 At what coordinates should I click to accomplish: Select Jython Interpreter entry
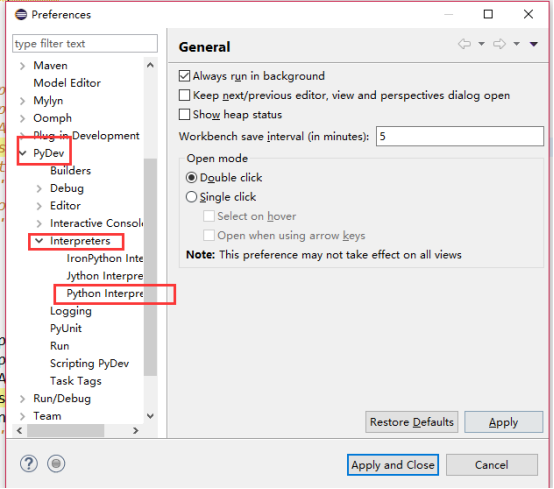[x=105, y=276]
